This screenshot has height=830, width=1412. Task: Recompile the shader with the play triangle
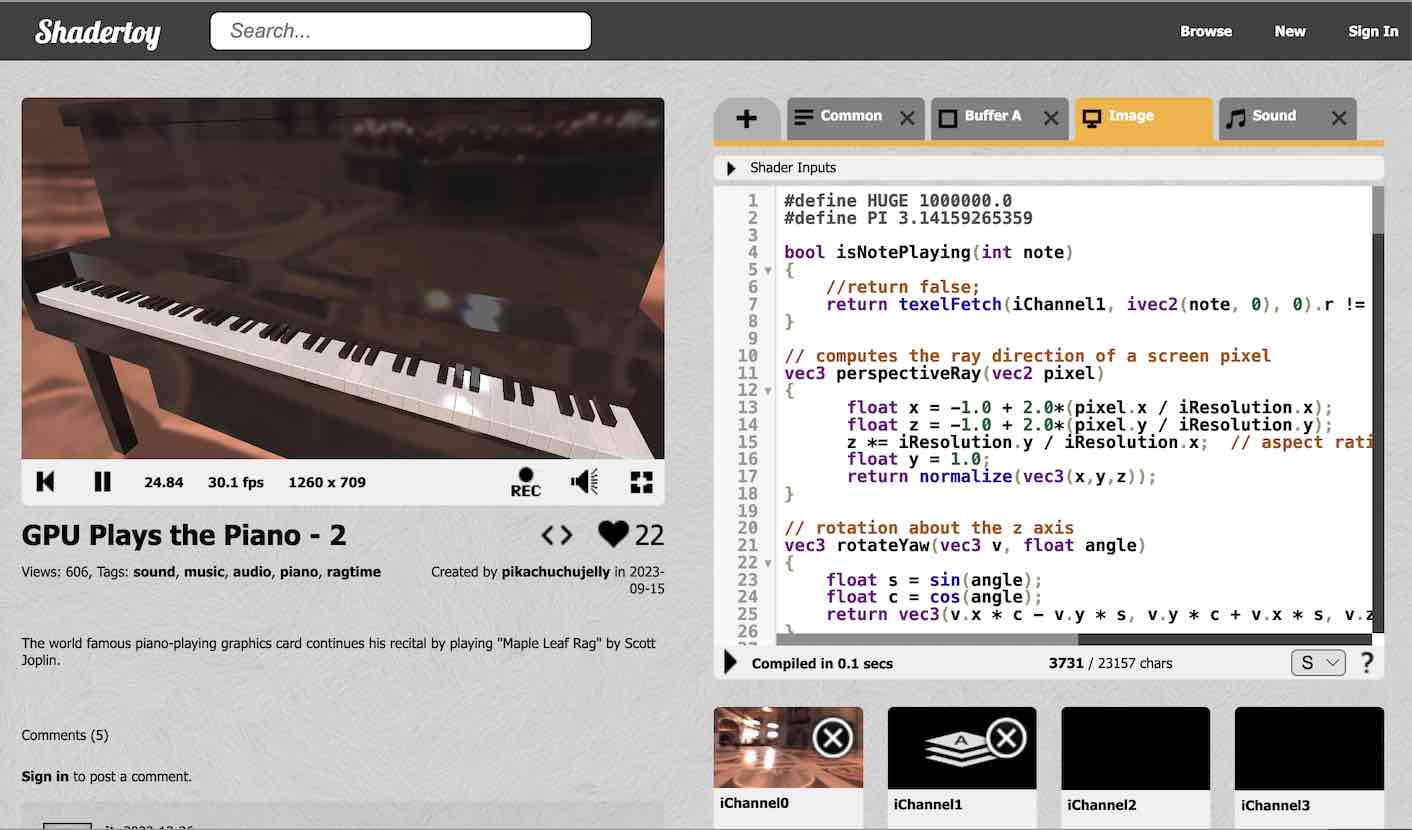pos(728,661)
